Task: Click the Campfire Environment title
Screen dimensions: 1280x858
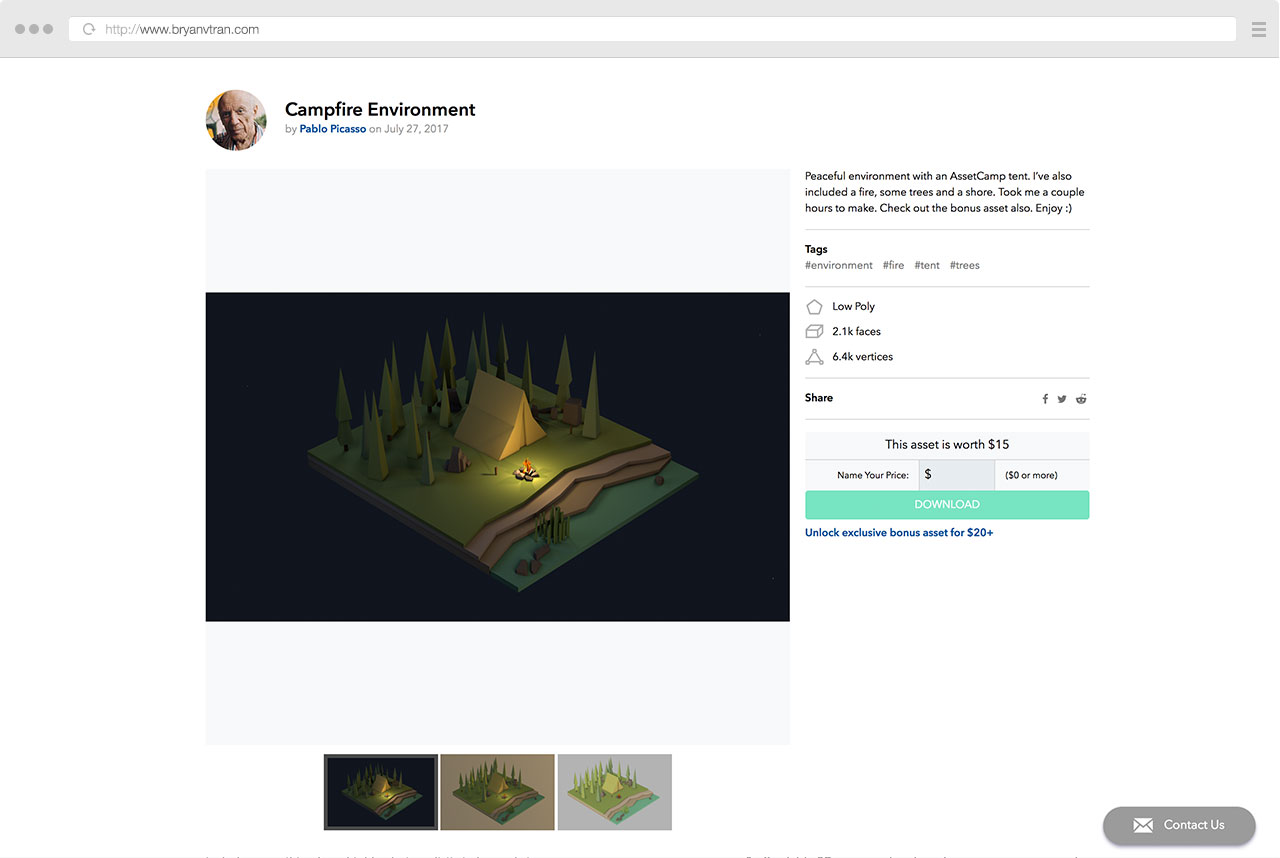Action: click(x=380, y=110)
